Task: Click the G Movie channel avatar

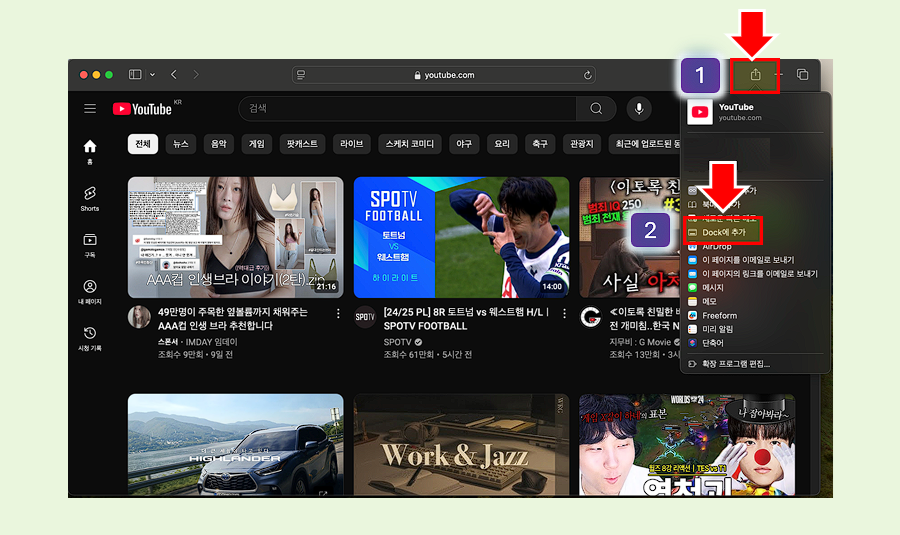Action: pyautogui.click(x=591, y=317)
